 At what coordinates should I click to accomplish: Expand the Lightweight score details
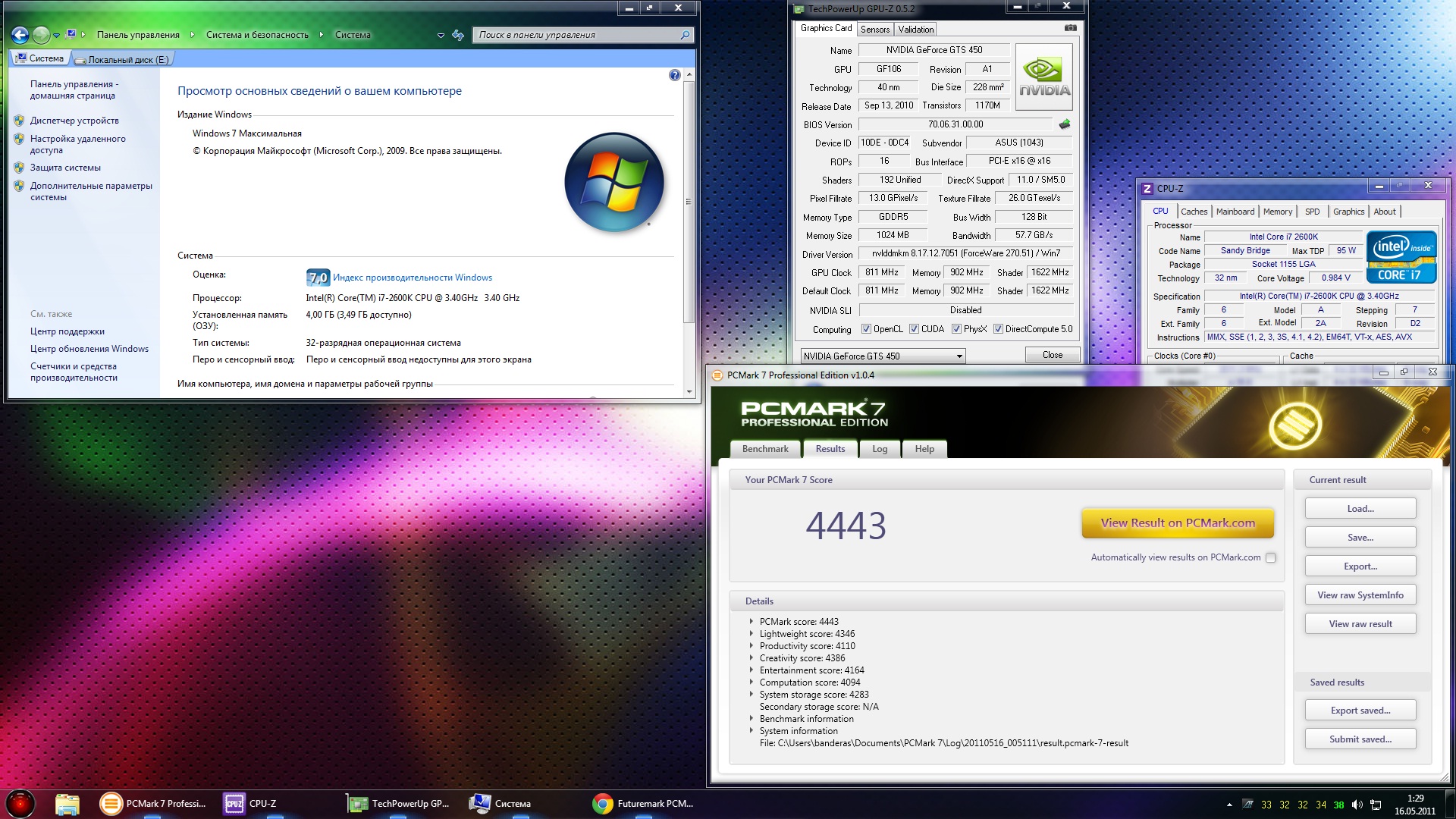(x=752, y=634)
